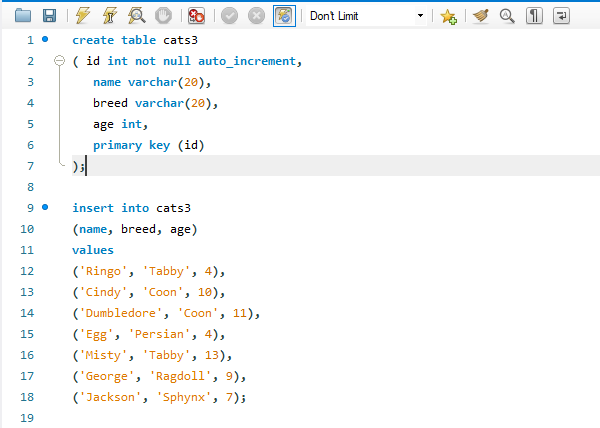This screenshot has height=428, width=600.
Task: Save snippet with star-plus icon
Action: (x=448, y=16)
